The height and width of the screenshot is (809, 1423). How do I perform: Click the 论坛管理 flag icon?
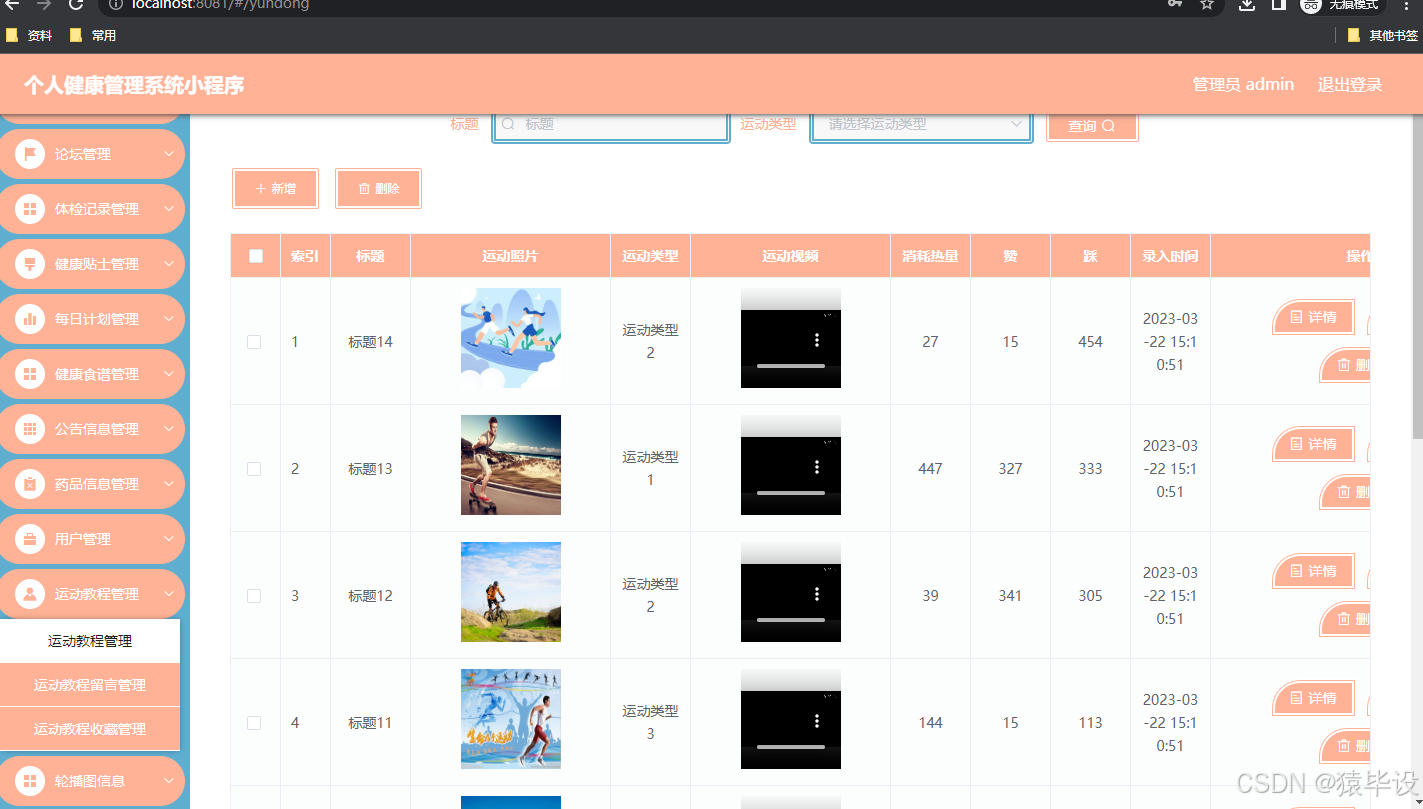click(30, 154)
